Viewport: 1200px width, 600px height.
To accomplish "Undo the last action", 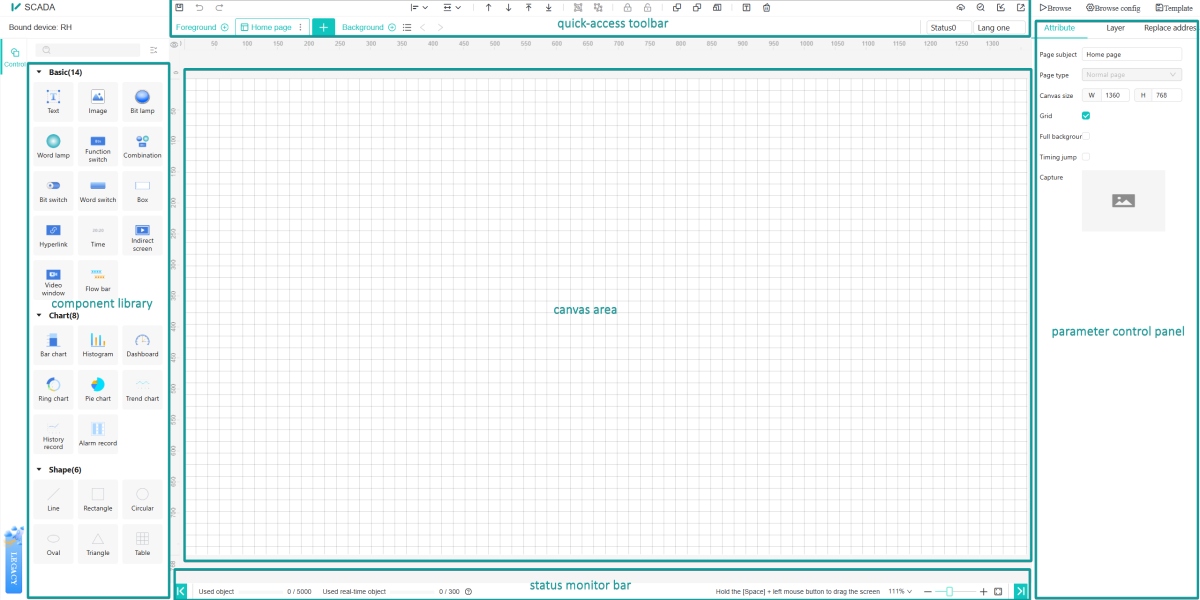I will 200,7.
